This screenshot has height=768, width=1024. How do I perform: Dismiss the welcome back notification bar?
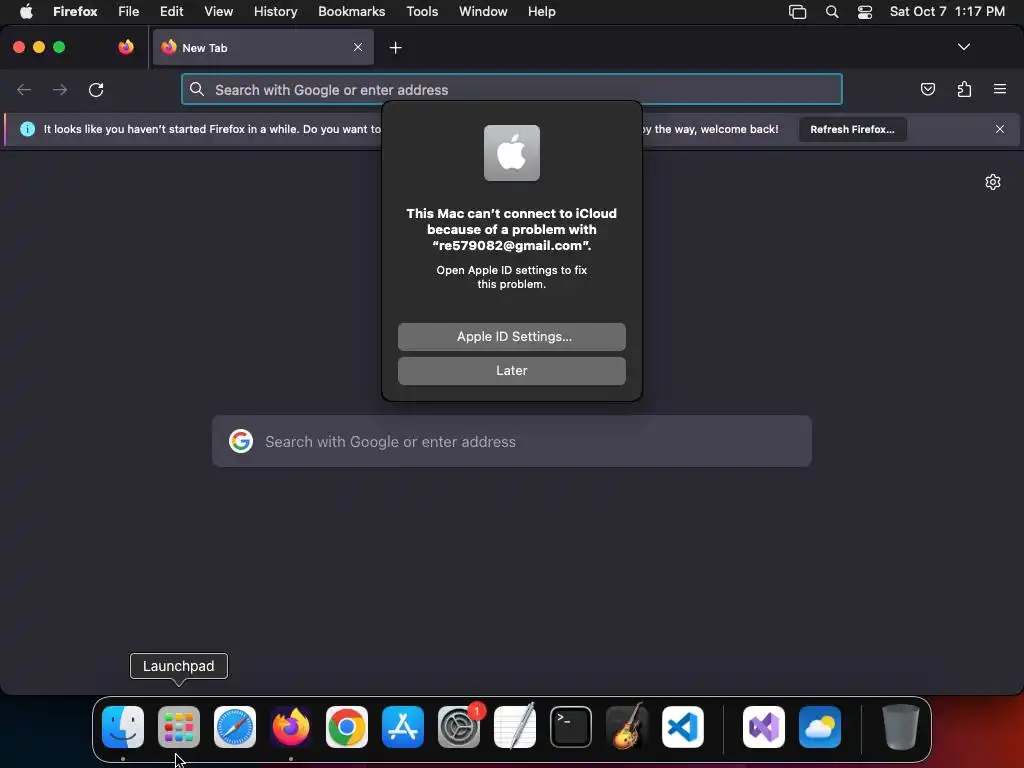coord(1000,129)
